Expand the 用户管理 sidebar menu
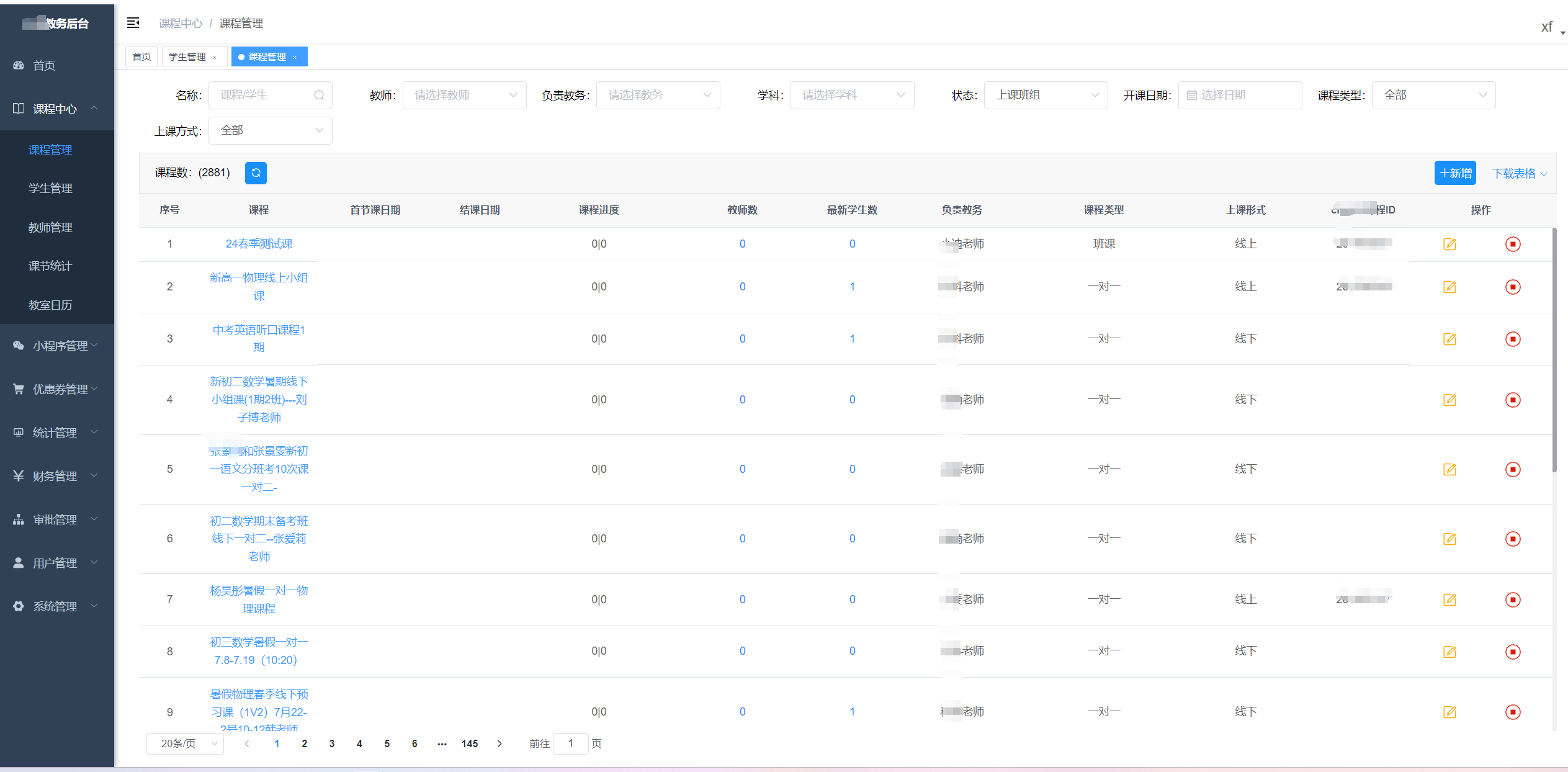Image resolution: width=1568 pixels, height=772 pixels. tap(57, 563)
